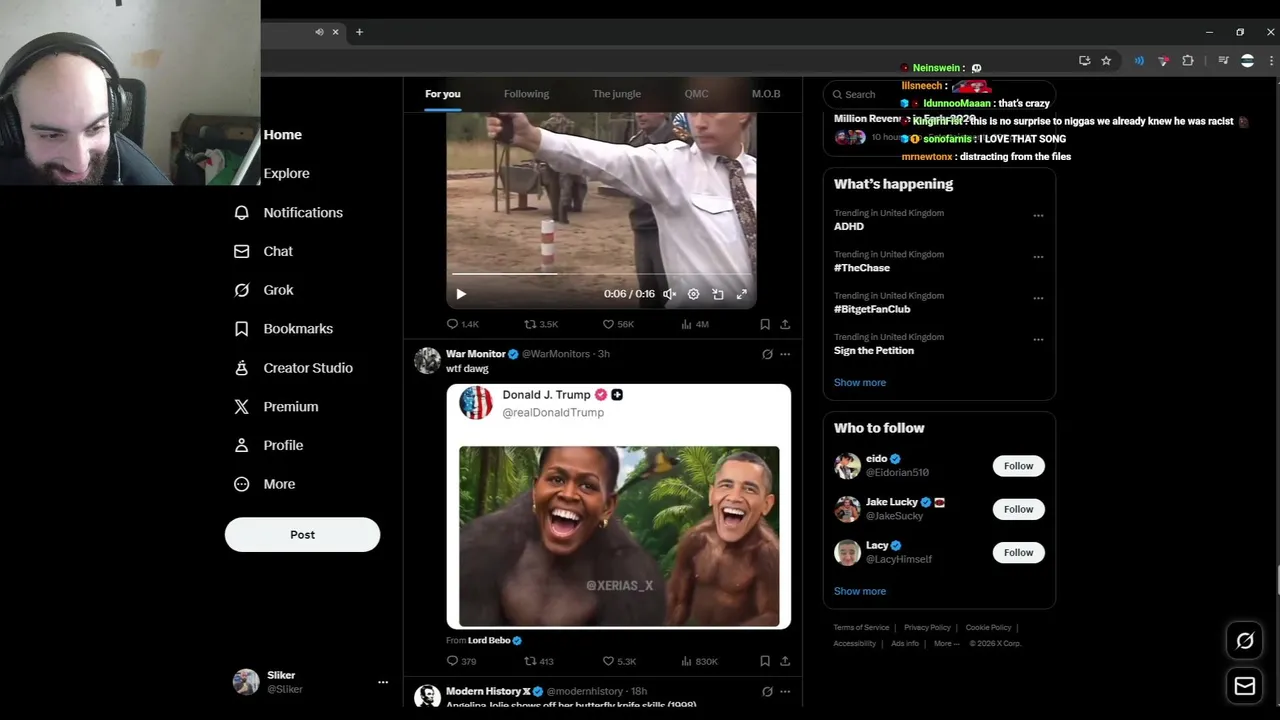Open Grok actions on War Monitor post
This screenshot has width=1280, height=720.
(x=767, y=354)
